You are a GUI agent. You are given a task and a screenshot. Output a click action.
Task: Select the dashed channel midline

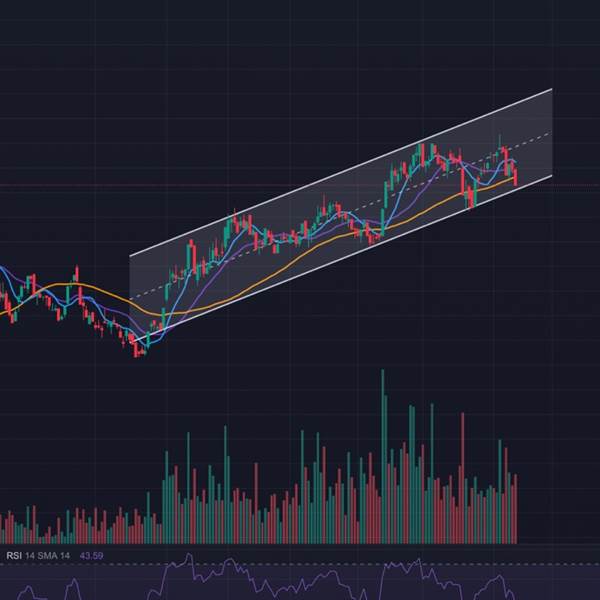tap(341, 216)
